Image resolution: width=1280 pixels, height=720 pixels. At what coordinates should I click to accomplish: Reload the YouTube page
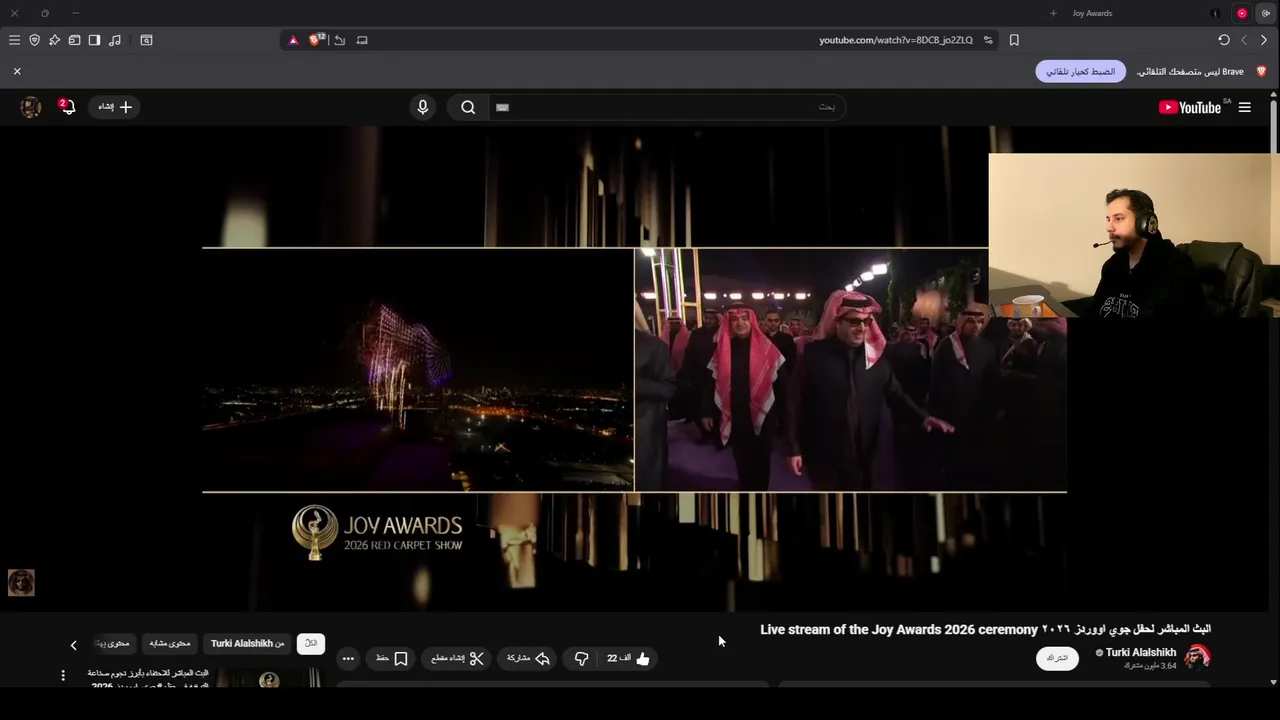1224,40
